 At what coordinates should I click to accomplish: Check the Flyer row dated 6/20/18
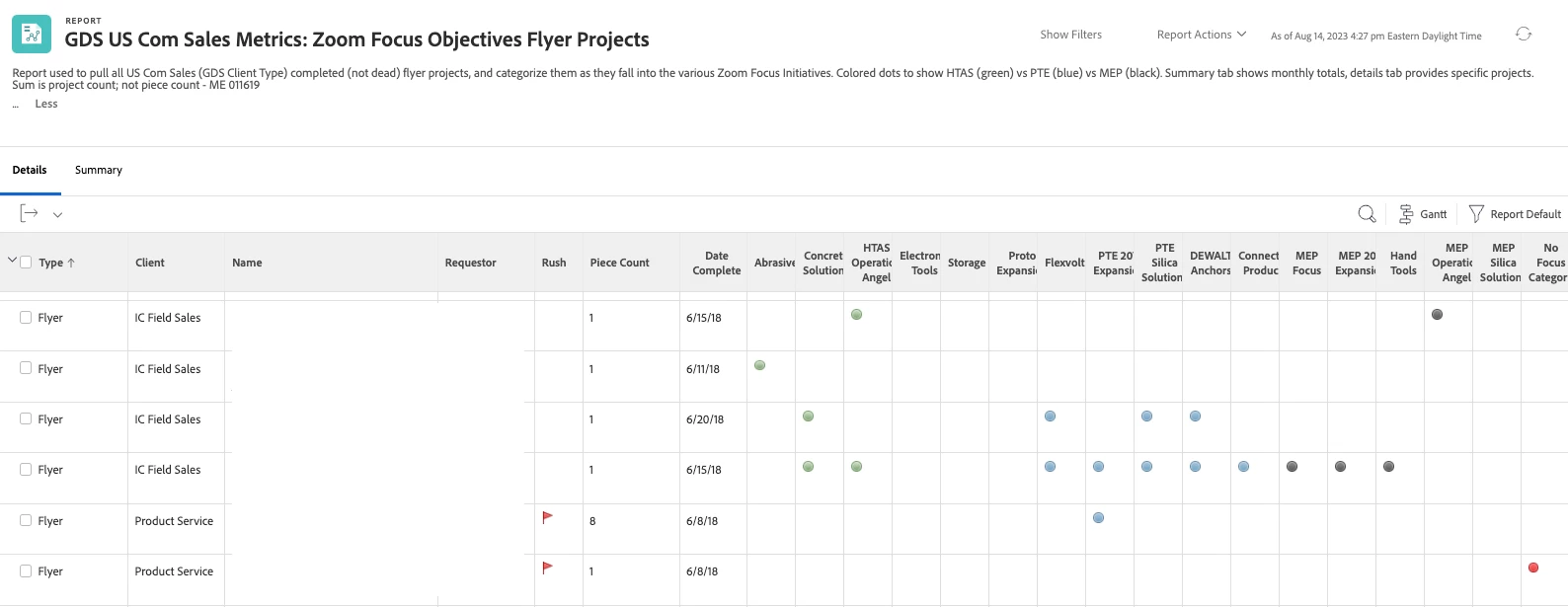[26, 418]
